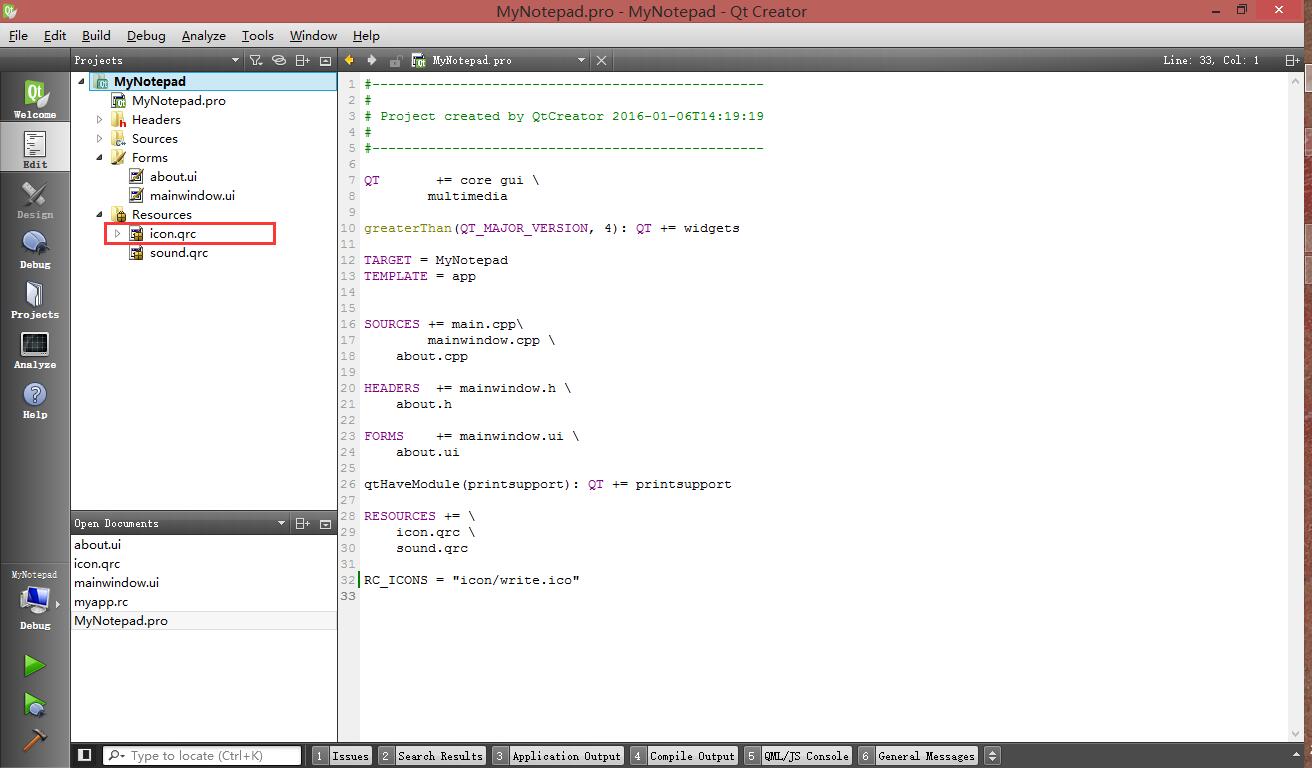Open the Open Documents view dropdown
This screenshot has height=768, width=1312.
tap(180, 523)
